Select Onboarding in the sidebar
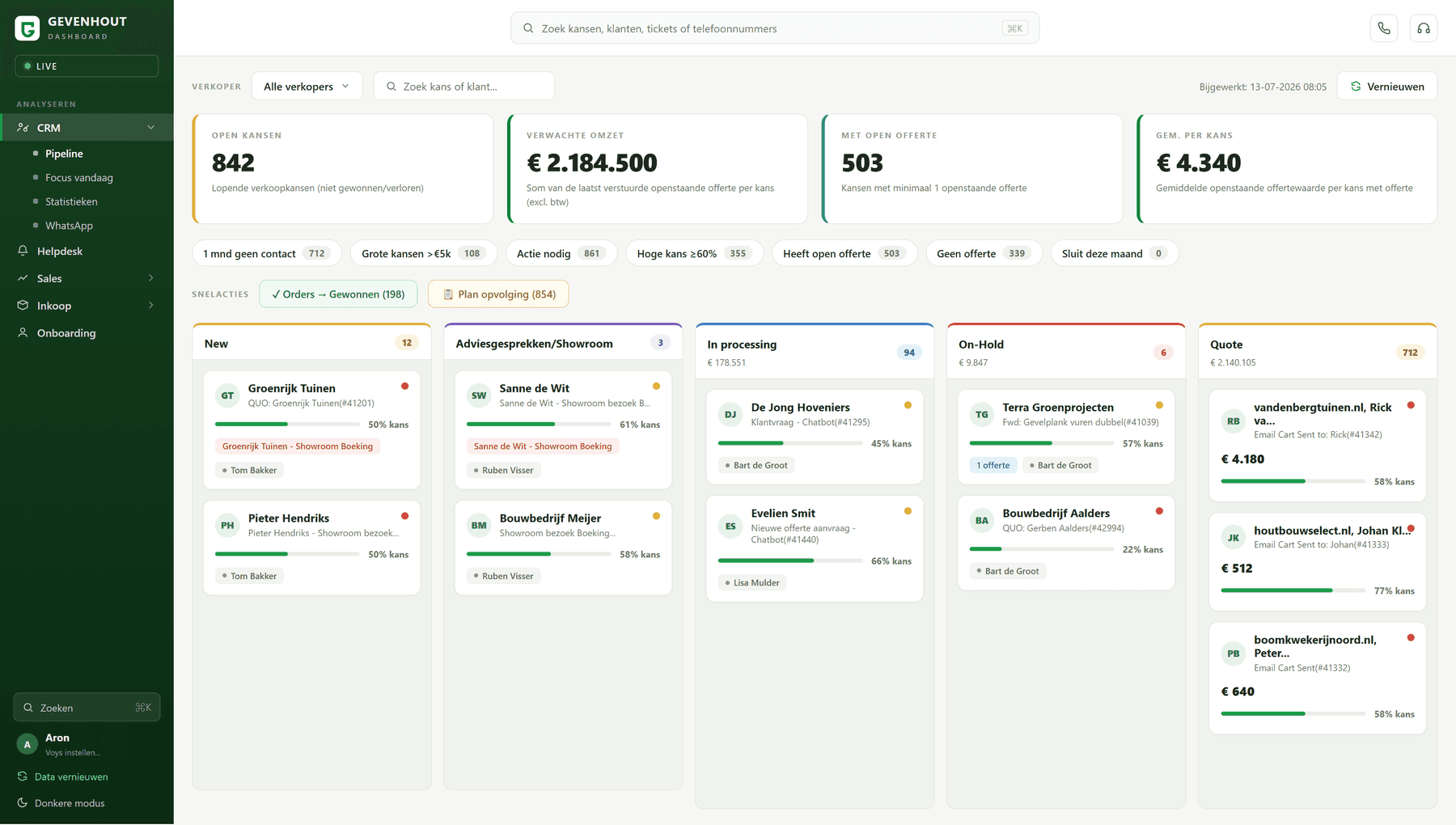Screen dimensions: 1456x825 pyautogui.click(x=66, y=332)
